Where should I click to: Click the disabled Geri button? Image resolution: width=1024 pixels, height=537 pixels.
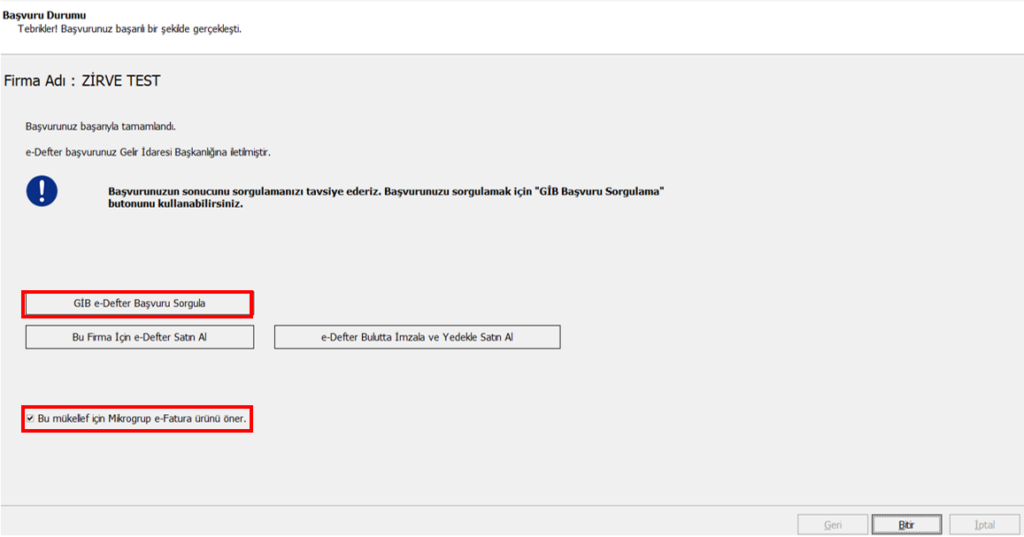pos(833,525)
